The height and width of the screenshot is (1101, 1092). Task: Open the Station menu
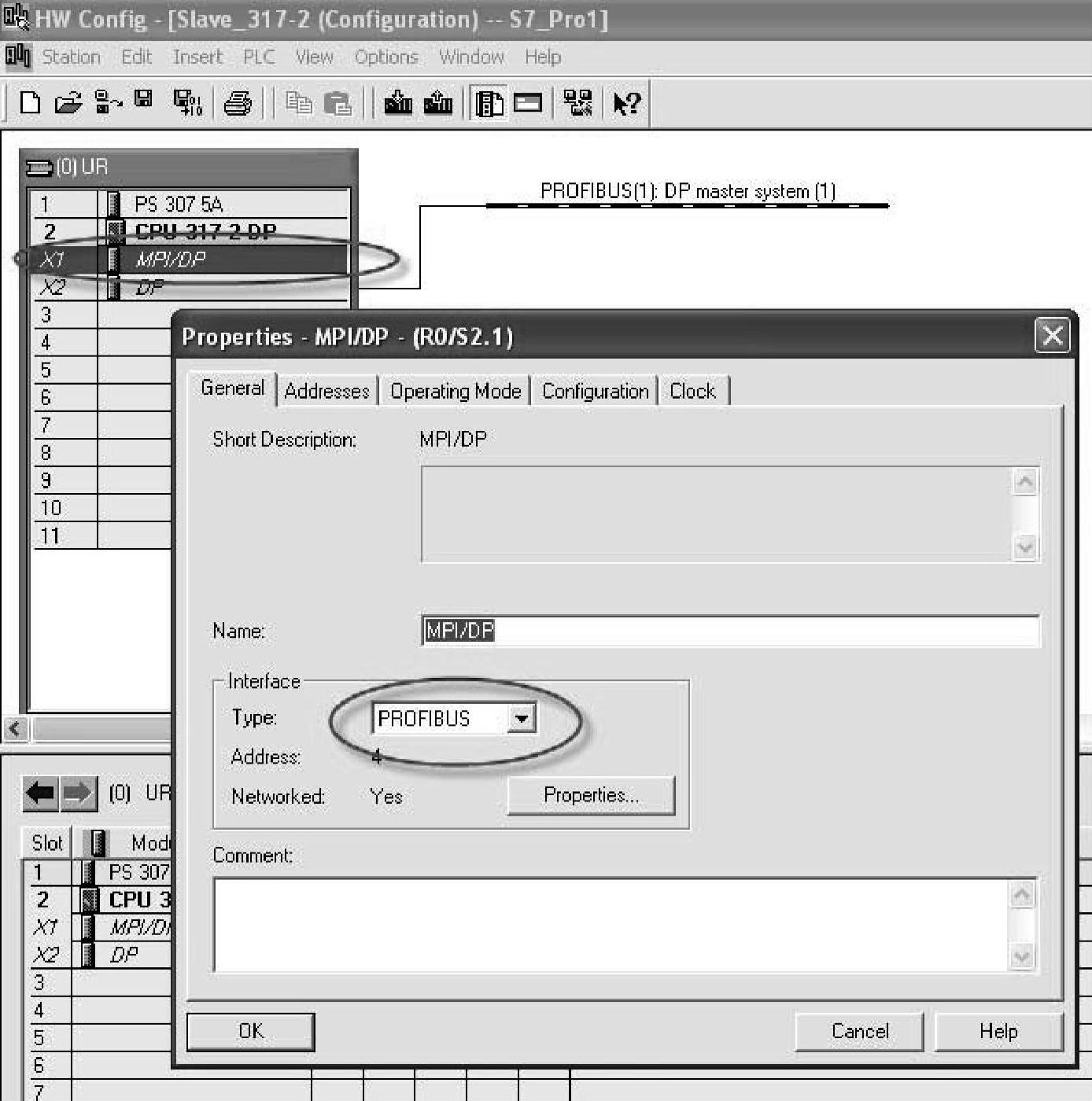[71, 57]
